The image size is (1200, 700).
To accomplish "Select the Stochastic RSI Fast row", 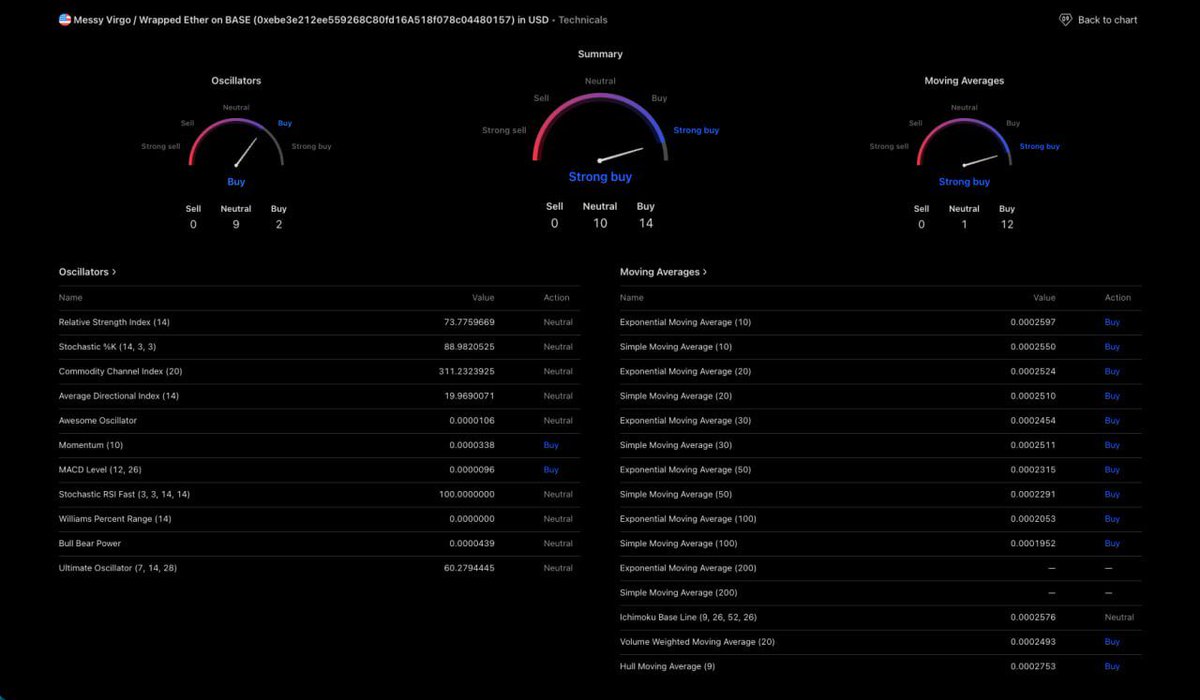I will coord(319,494).
